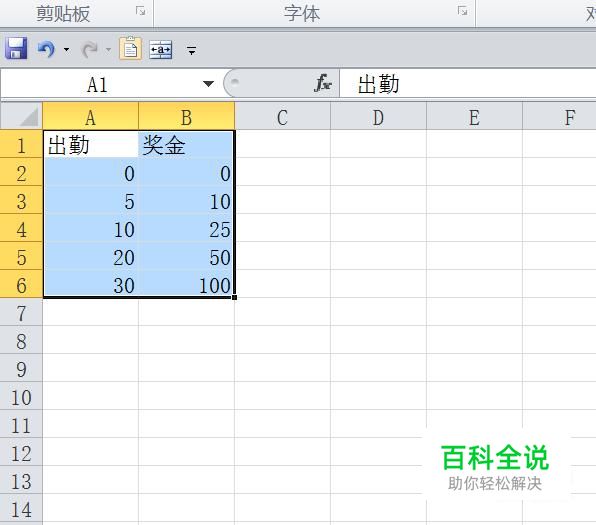The width and height of the screenshot is (596, 525).
Task: Click cell B5 with value 50
Action: pyautogui.click(x=187, y=256)
